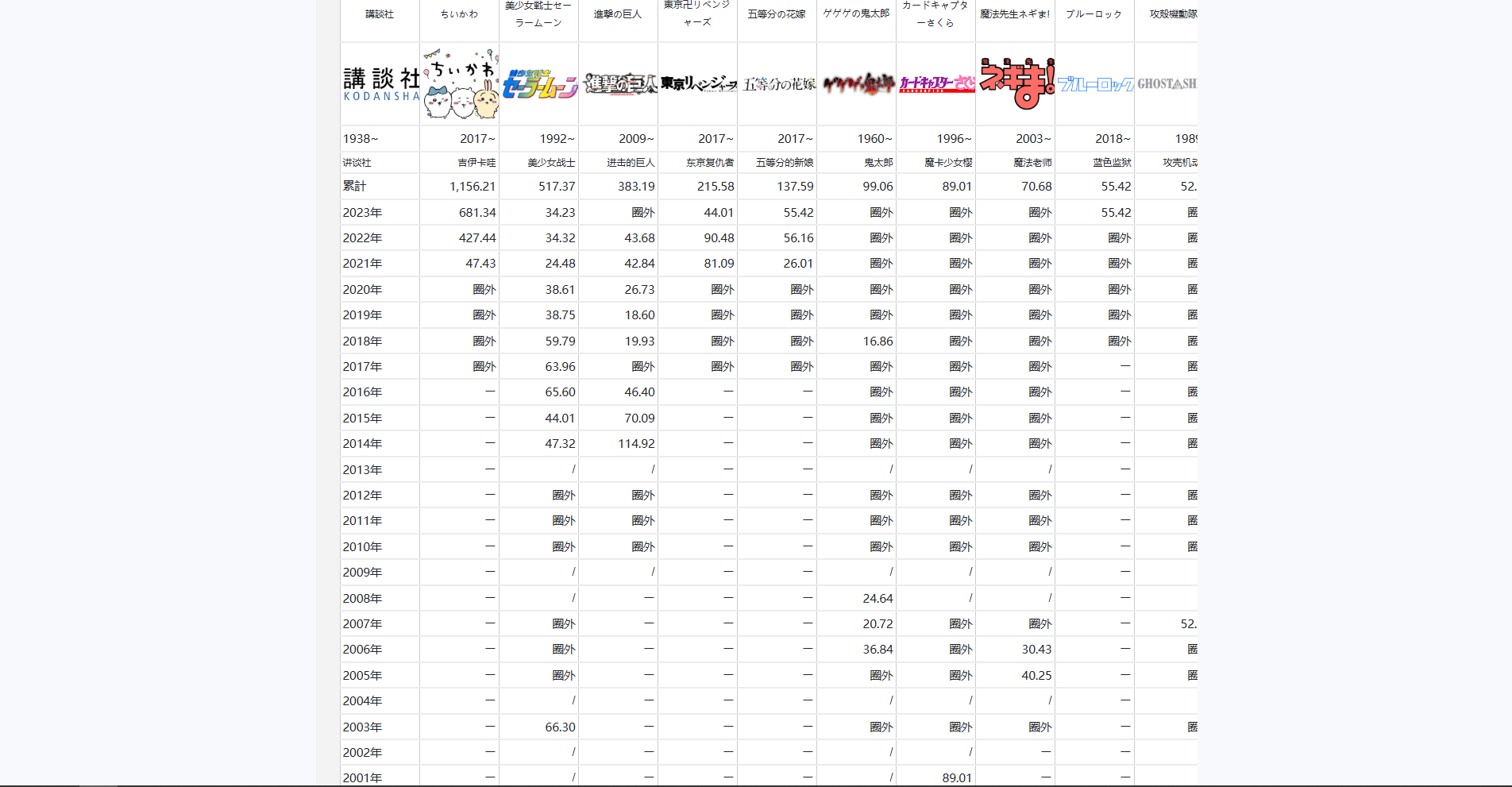Click the 66.30 value in 2003年 row
This screenshot has height=787, width=1512.
click(560, 727)
